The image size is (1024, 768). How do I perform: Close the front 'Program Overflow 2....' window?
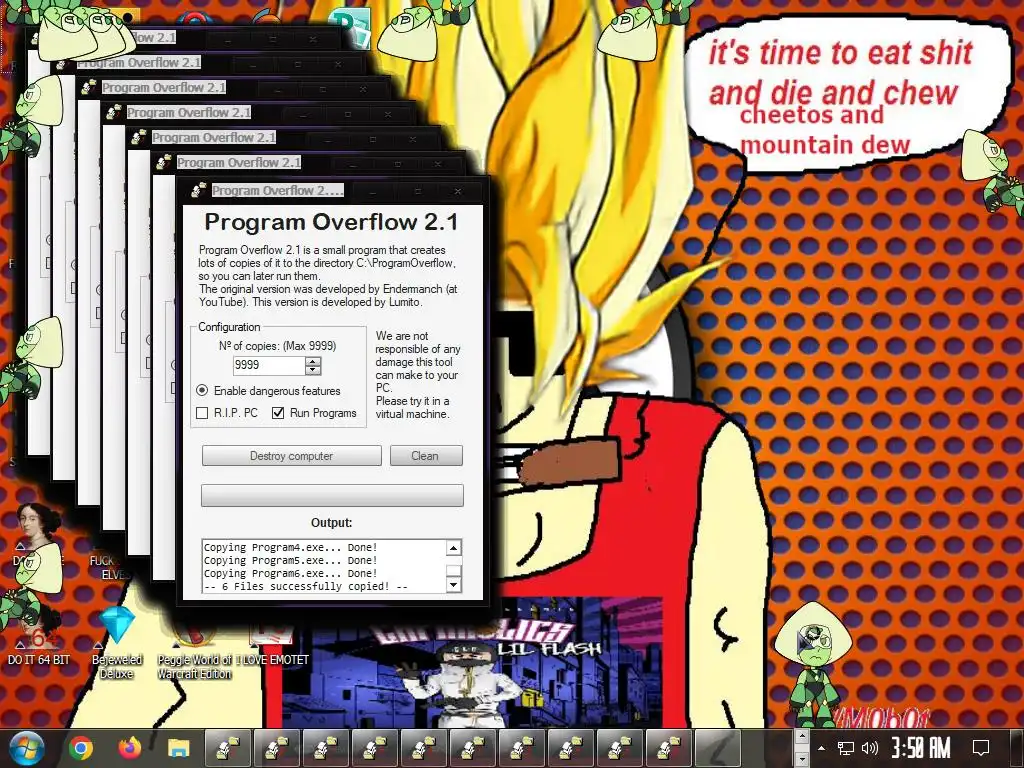458,191
